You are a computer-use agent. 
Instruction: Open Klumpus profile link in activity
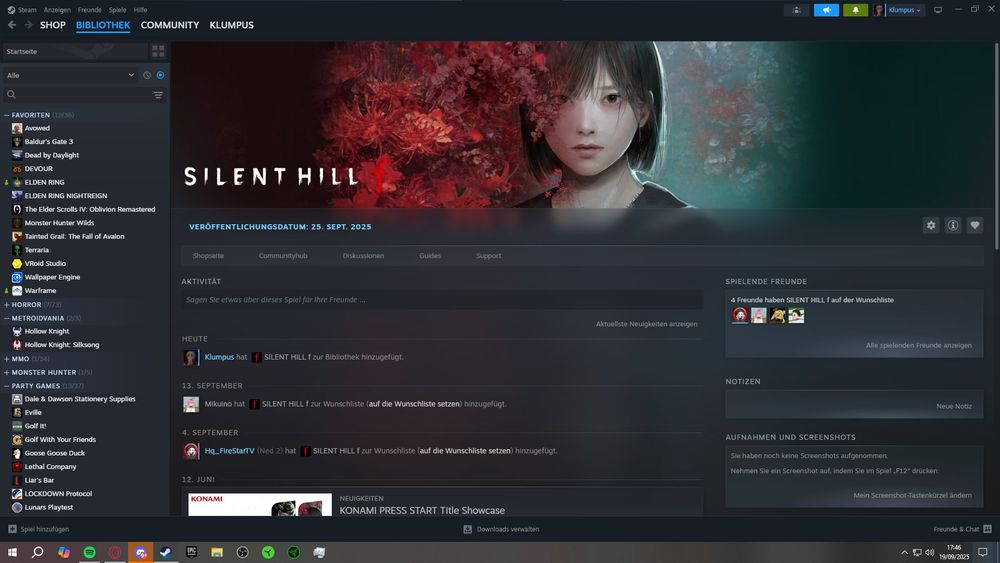[x=219, y=357]
